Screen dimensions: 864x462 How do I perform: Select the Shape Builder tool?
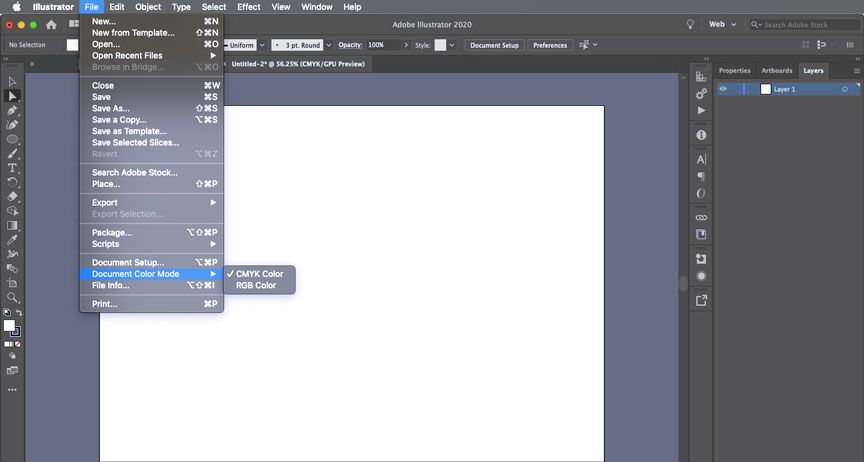point(12,211)
